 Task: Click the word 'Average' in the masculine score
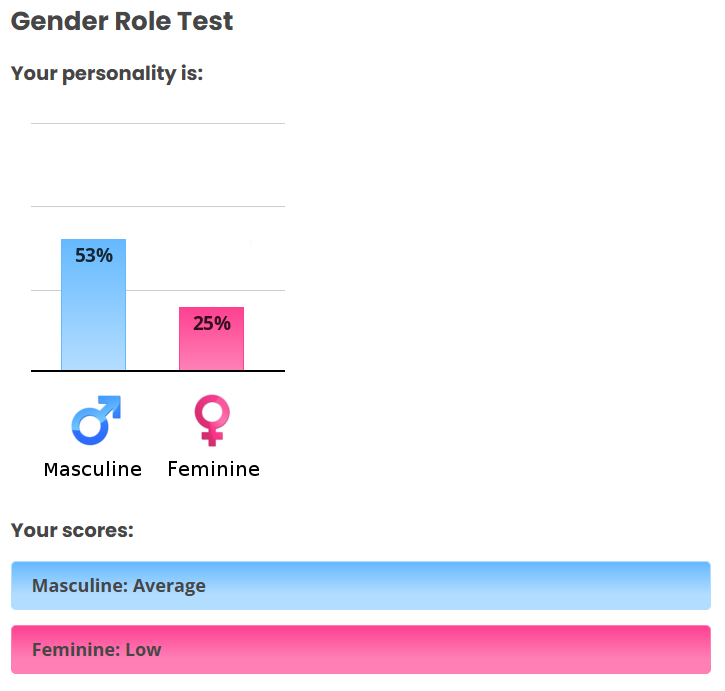pos(169,586)
